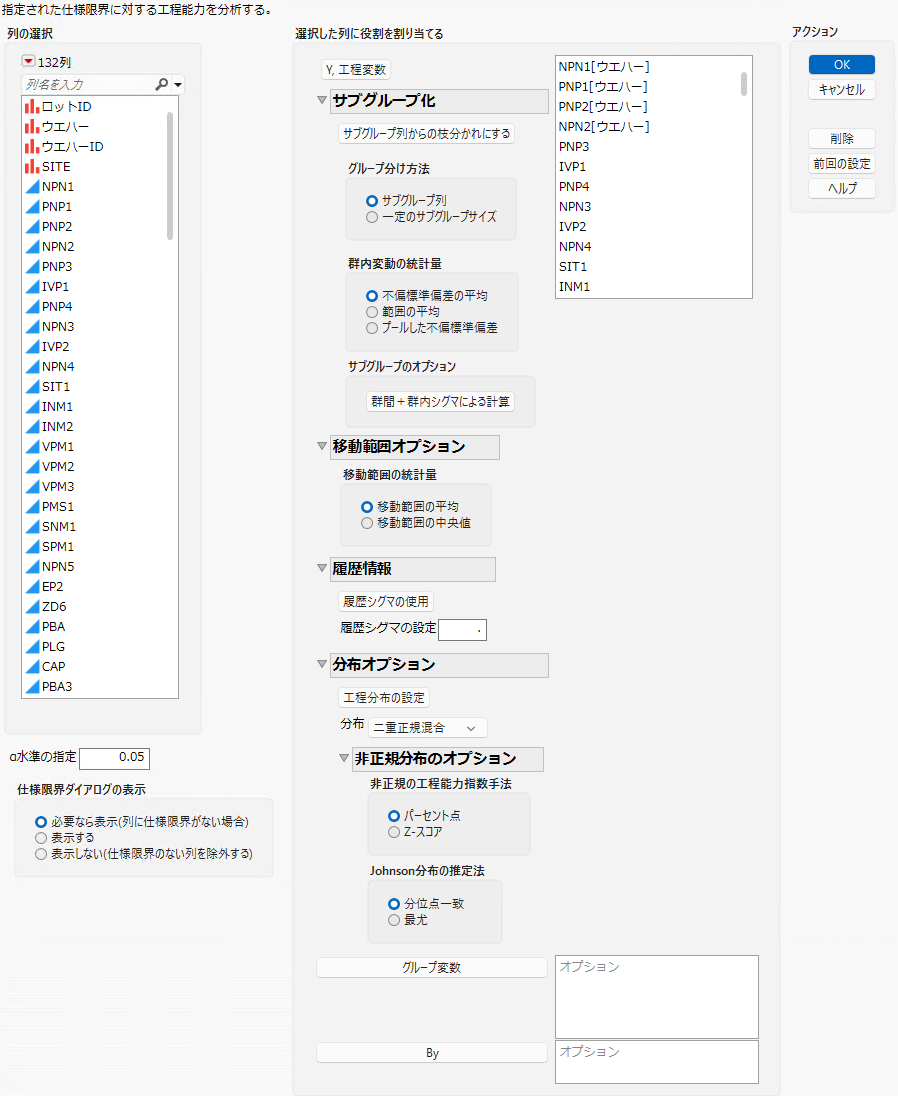Click the continuous icon beside CAP
This screenshot has width=898, height=1096.
(31, 667)
